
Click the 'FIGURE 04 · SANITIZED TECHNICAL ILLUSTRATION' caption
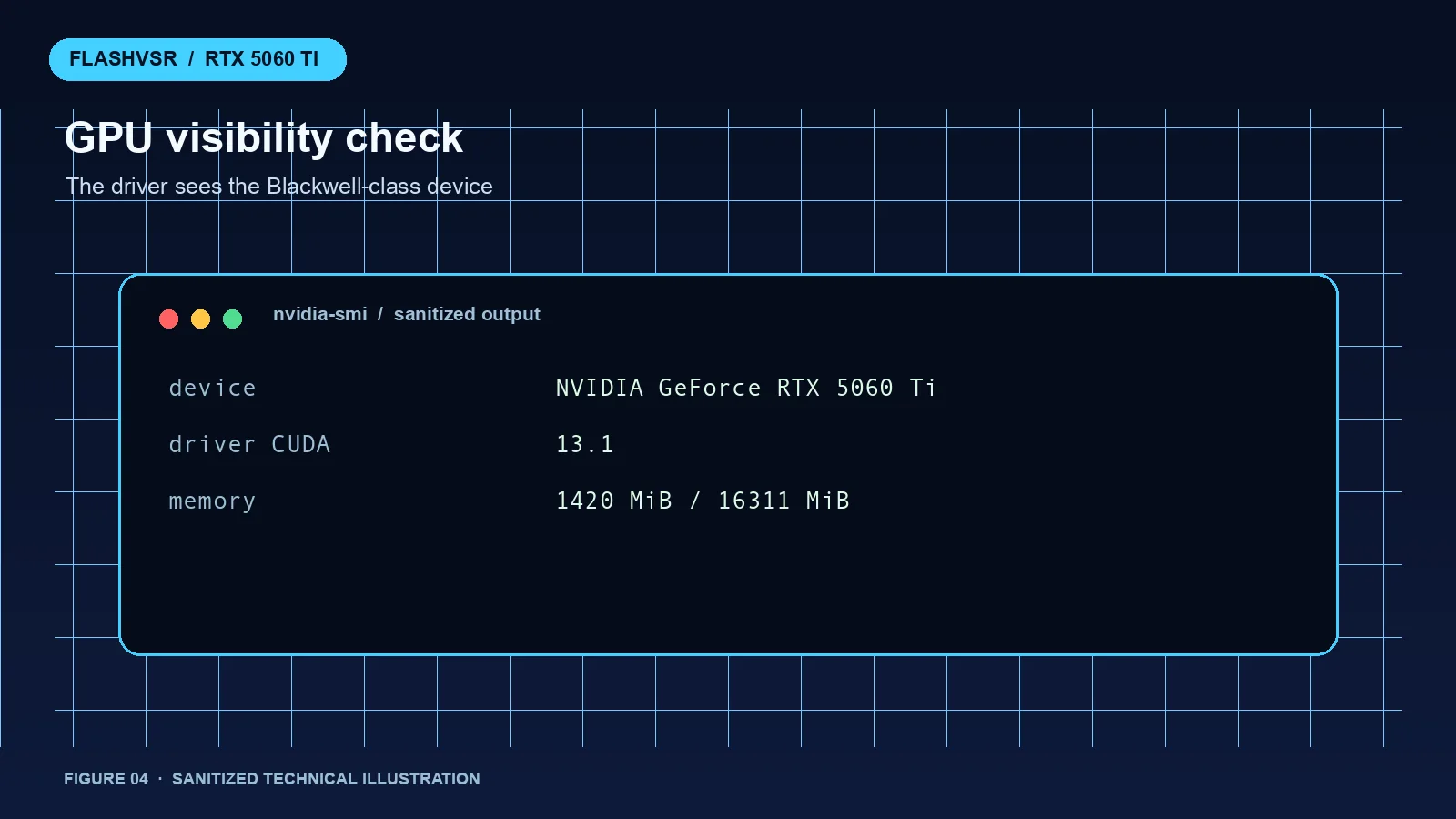pos(272,779)
